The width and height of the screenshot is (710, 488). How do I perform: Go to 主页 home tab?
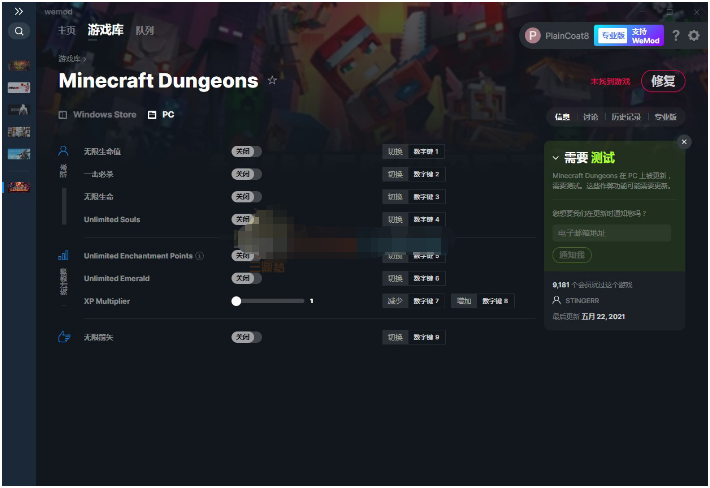(67, 30)
